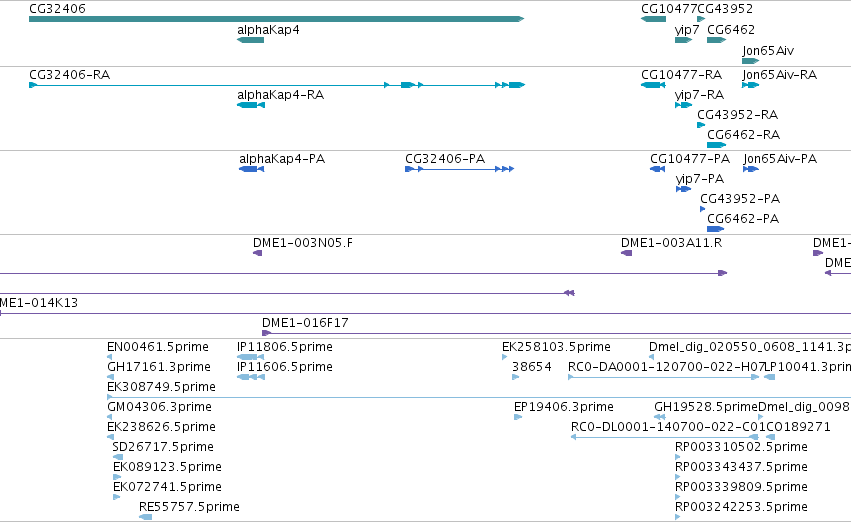Select the CG32406 gene bar
The width and height of the screenshot is (851, 522).
[x=276, y=19]
